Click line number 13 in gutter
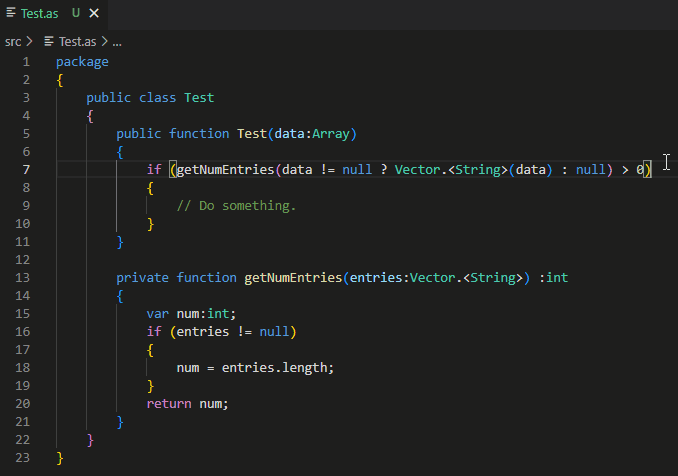Screen dimensions: 678x476 pyautogui.click(x=22, y=278)
